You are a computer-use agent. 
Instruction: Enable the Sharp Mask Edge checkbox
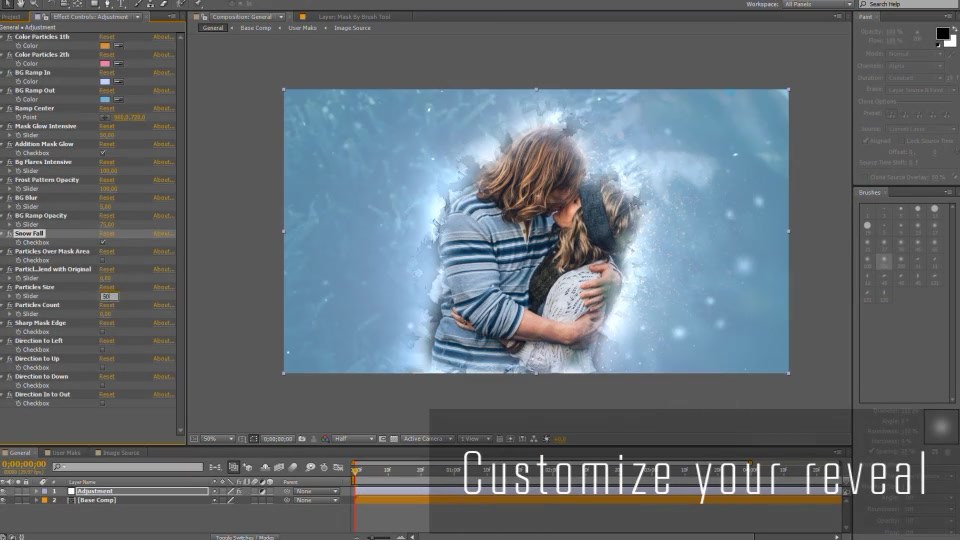coord(103,332)
